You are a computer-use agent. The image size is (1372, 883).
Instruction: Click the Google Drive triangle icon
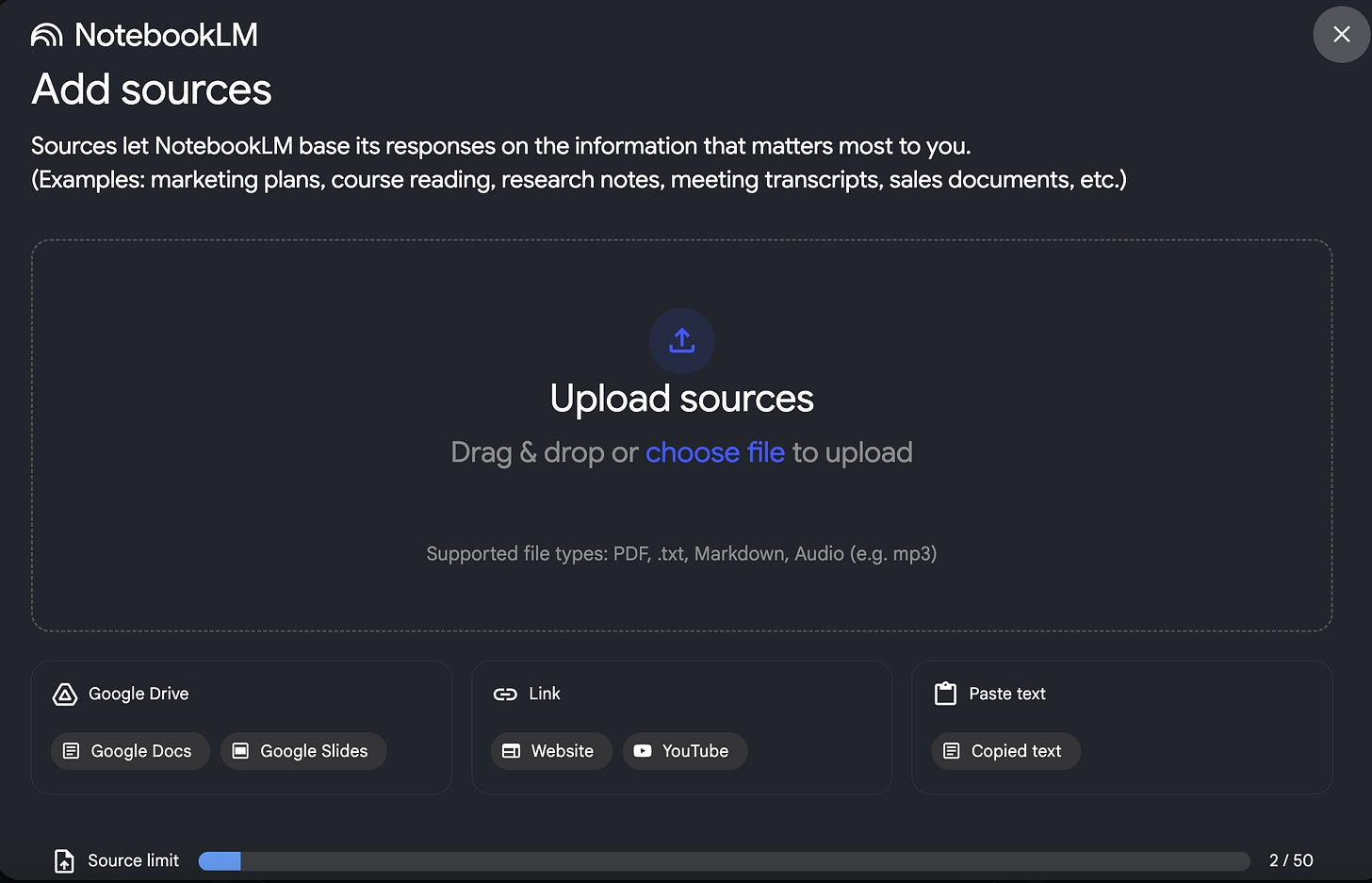click(64, 695)
